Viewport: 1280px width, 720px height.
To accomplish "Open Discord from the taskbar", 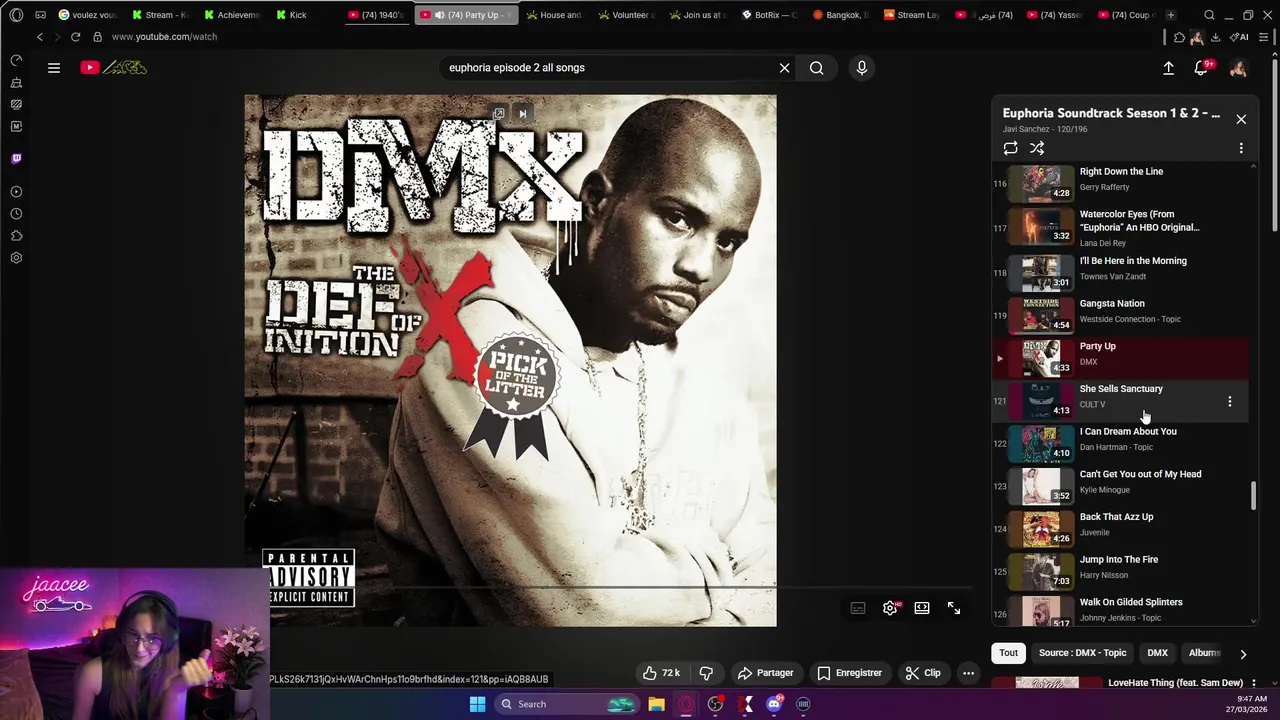I will click(773, 704).
